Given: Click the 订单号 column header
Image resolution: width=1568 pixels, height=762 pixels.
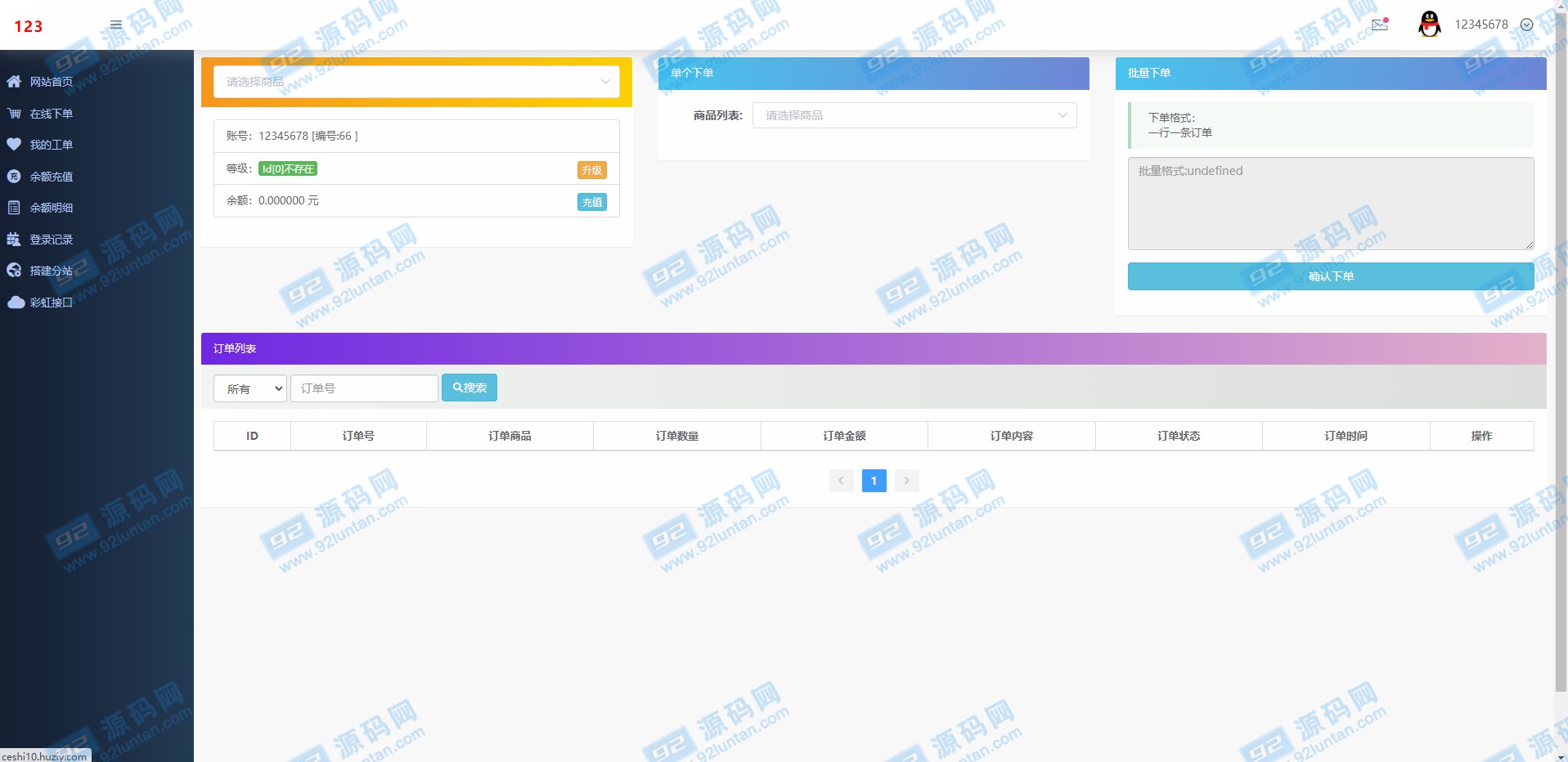Looking at the screenshot, I should 358,436.
